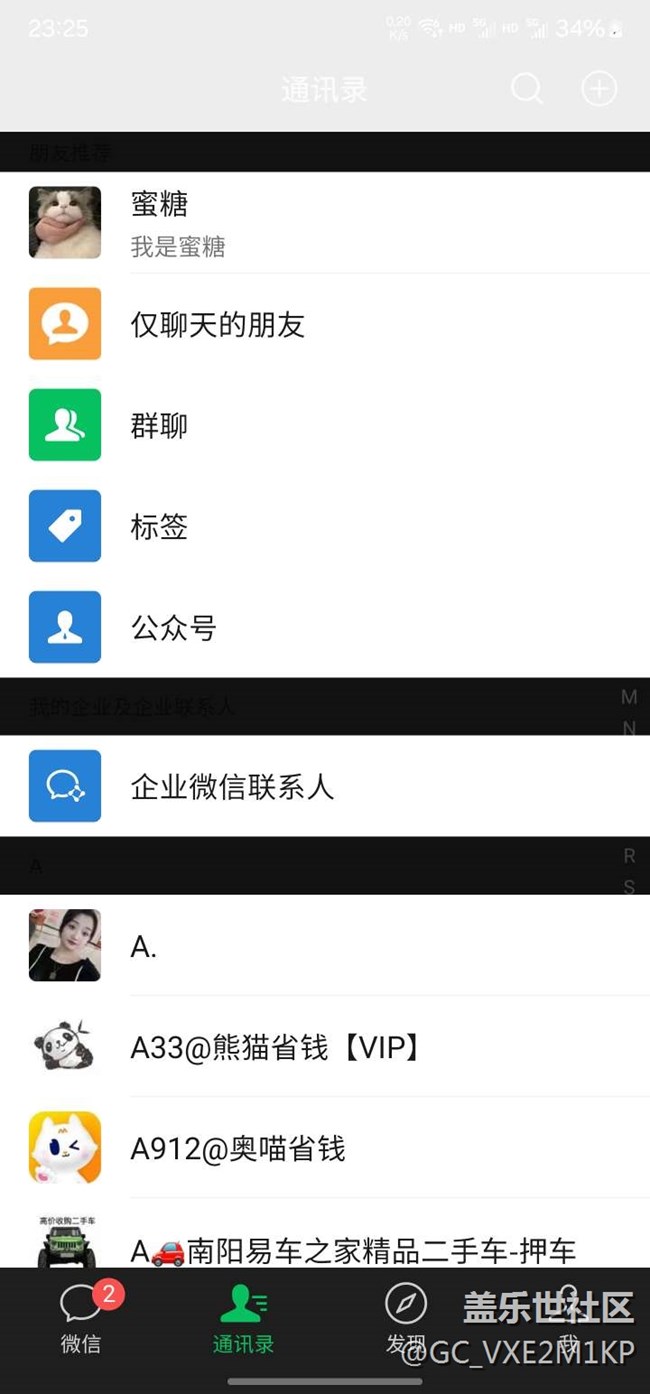Open the official accounts icon
650x1394 pixels.
point(65,626)
